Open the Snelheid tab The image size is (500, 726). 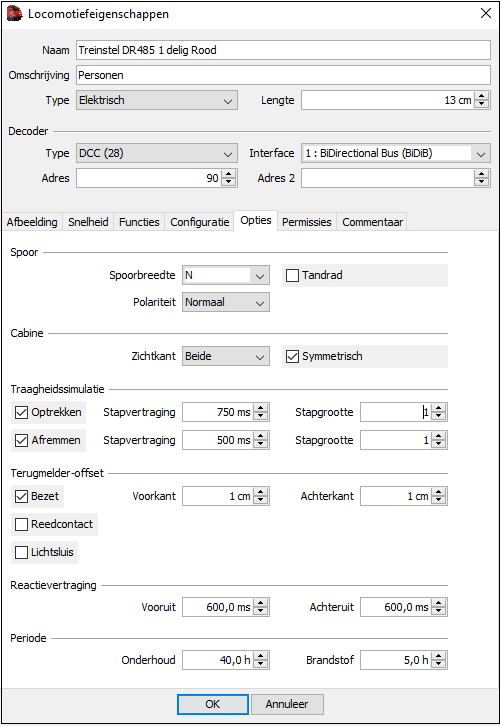(88, 222)
